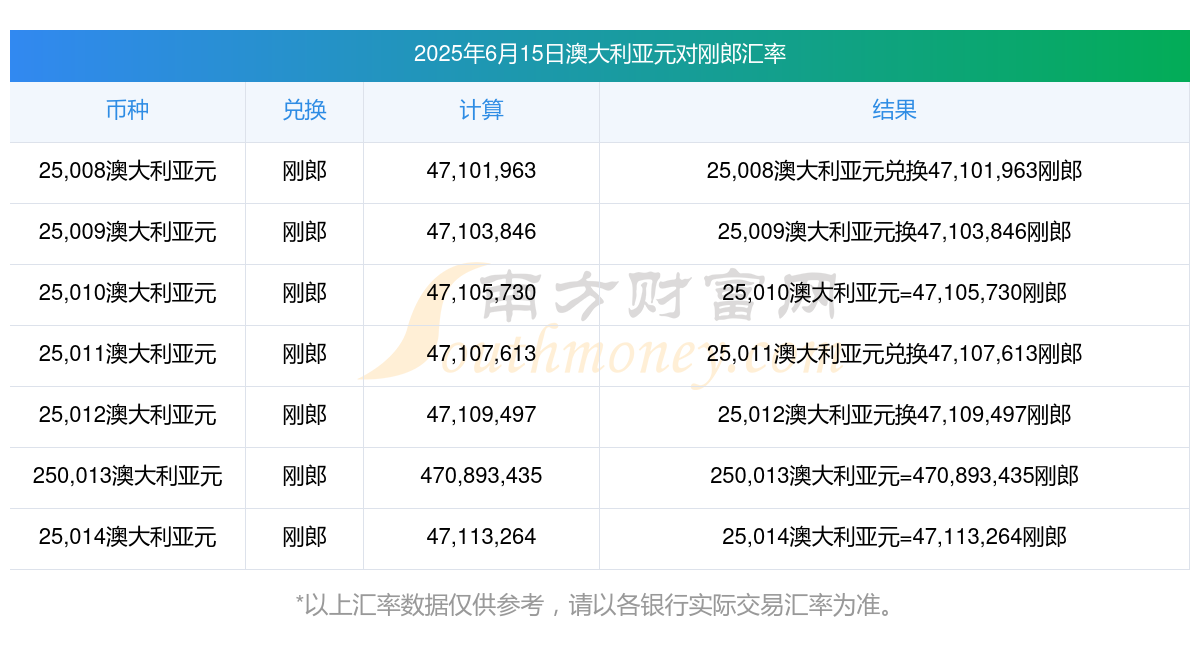
Task: Click result 250,013澳大利亚元=470,893,435刚郎
Action: (894, 476)
